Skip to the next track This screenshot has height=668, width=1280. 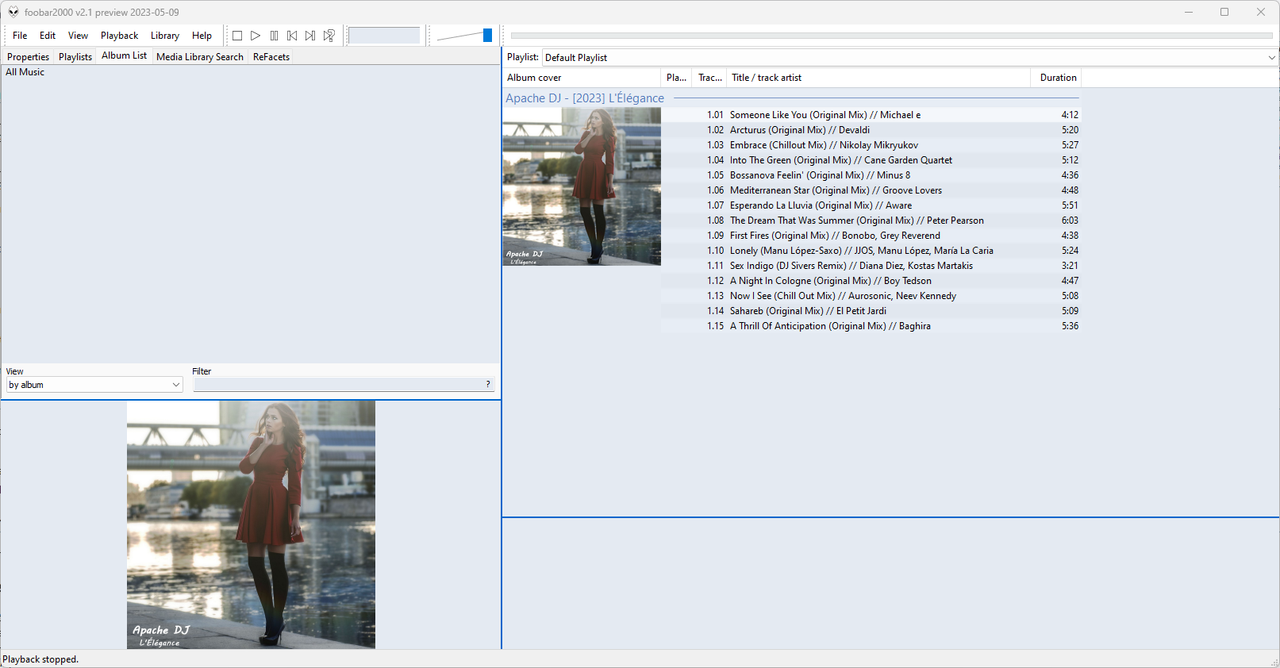(310, 36)
